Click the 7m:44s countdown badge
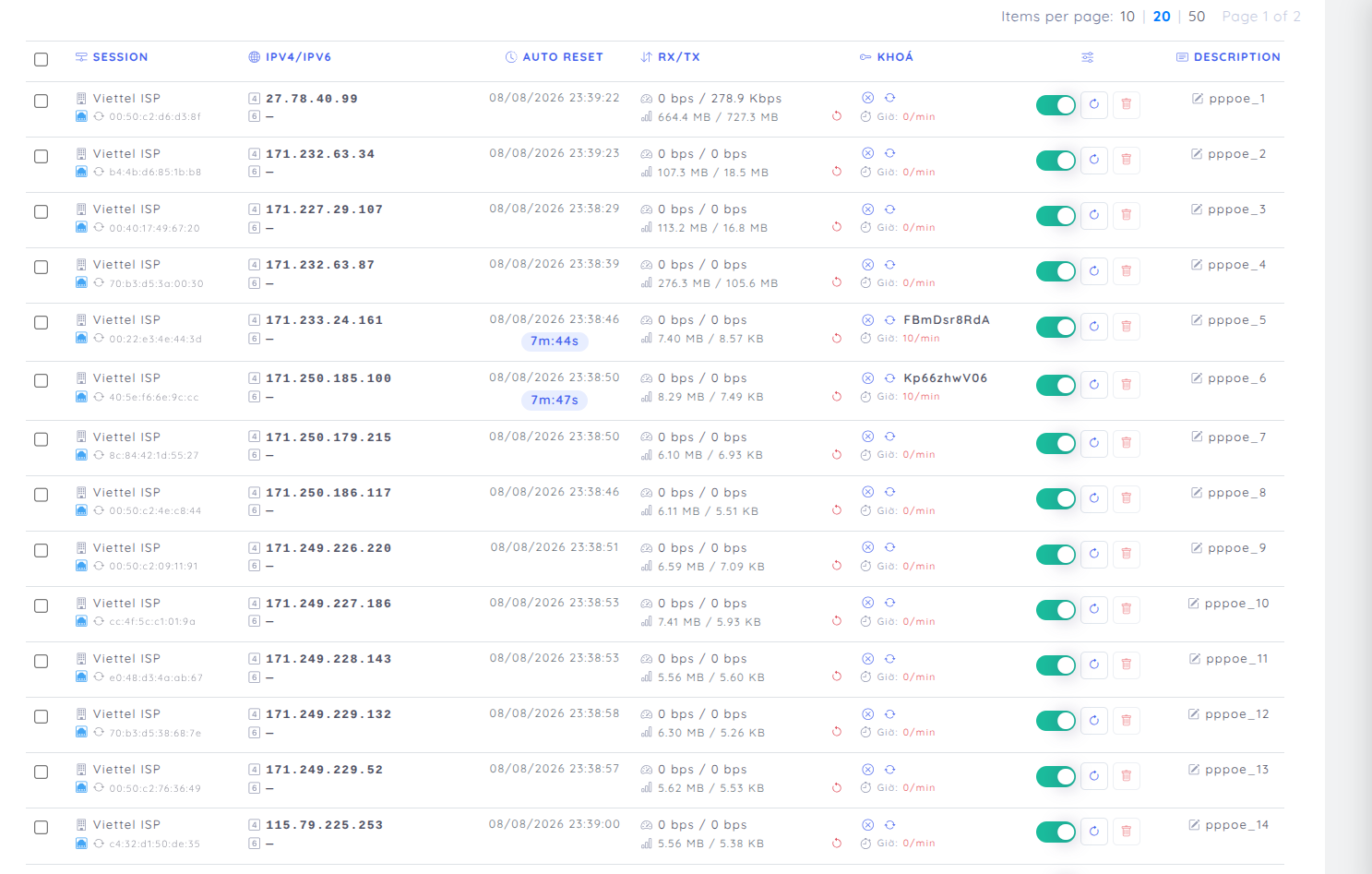This screenshot has width=1372, height=874. pos(555,341)
